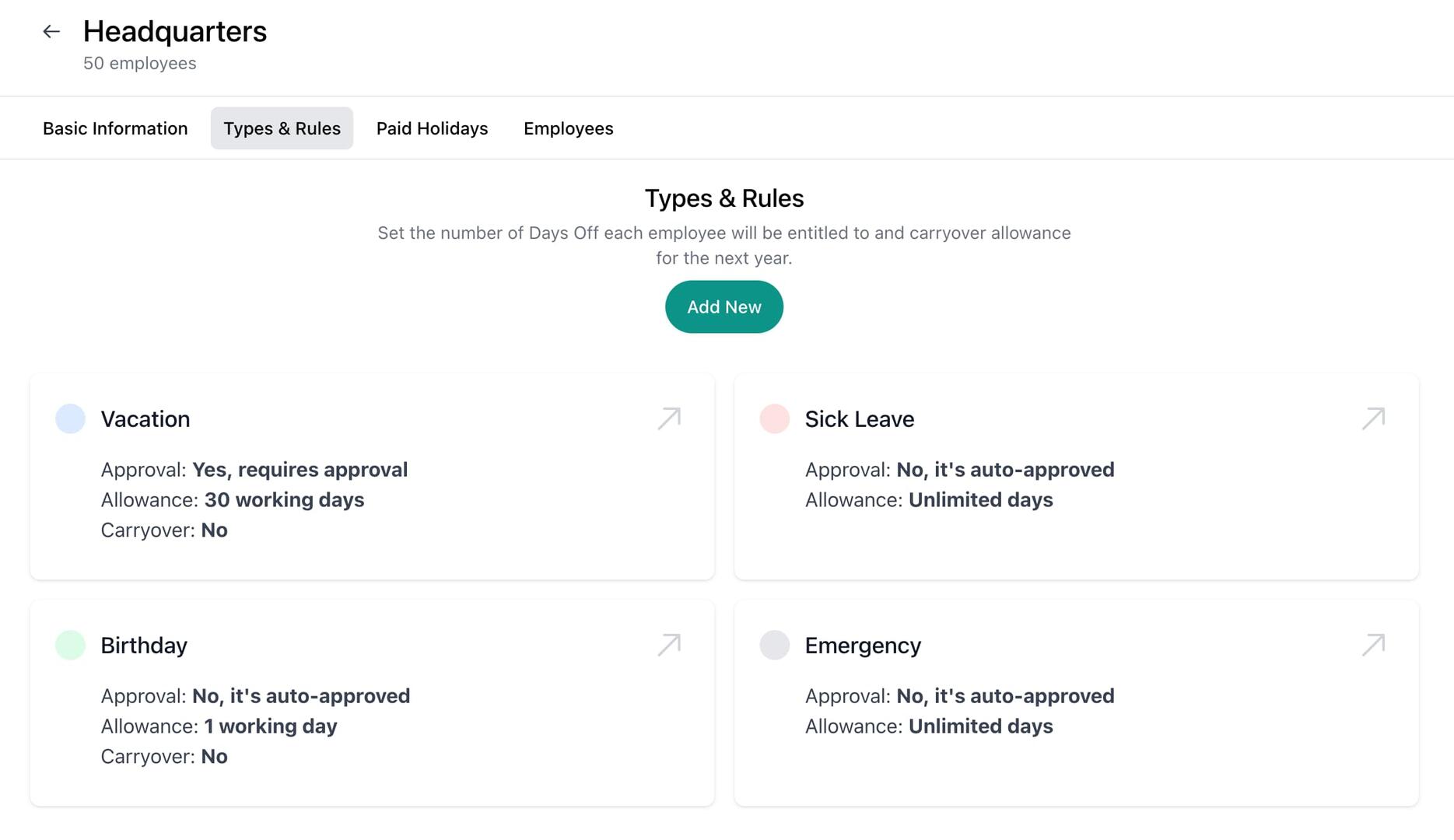1454x840 pixels.
Task: Click the Birthday card title
Action: (144, 646)
